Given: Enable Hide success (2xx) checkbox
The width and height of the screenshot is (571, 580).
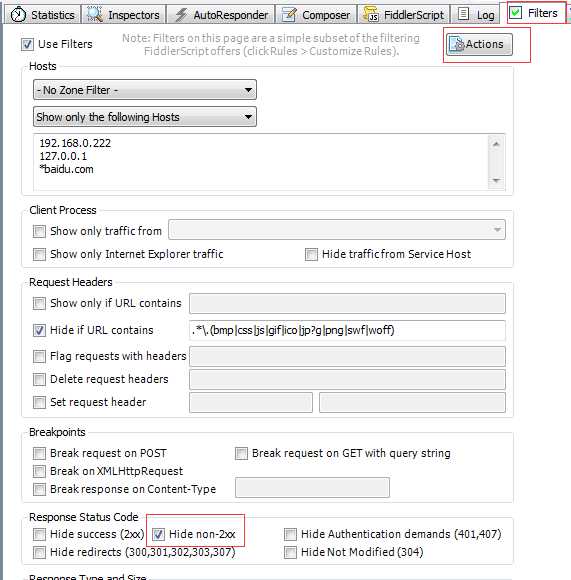Looking at the screenshot, I should [x=39, y=535].
